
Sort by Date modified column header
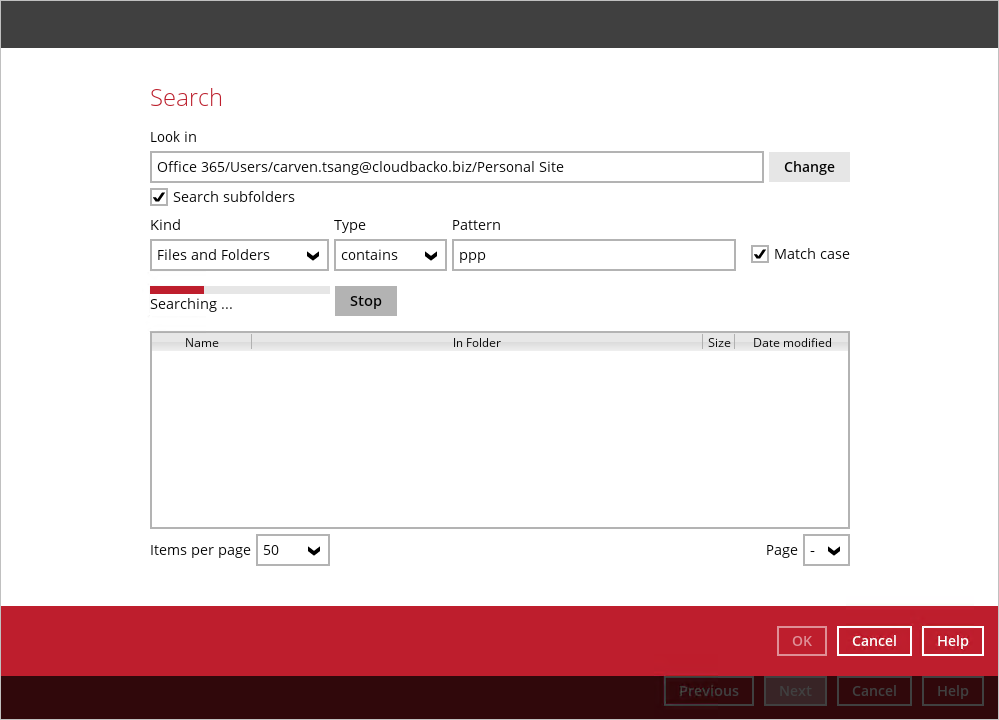point(792,342)
